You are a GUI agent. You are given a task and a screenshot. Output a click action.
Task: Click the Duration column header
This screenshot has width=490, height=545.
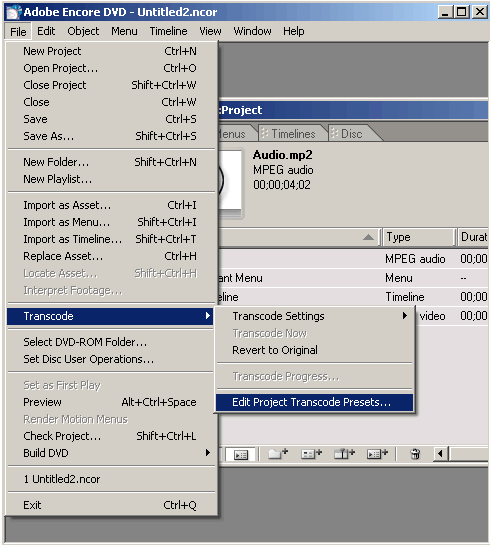coord(473,237)
